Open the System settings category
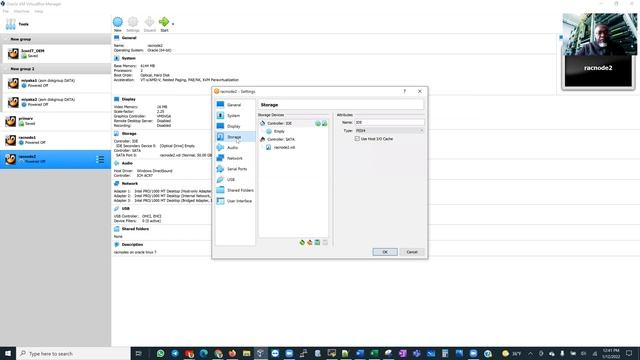Image resolution: width=640 pixels, height=360 pixels. click(235, 116)
